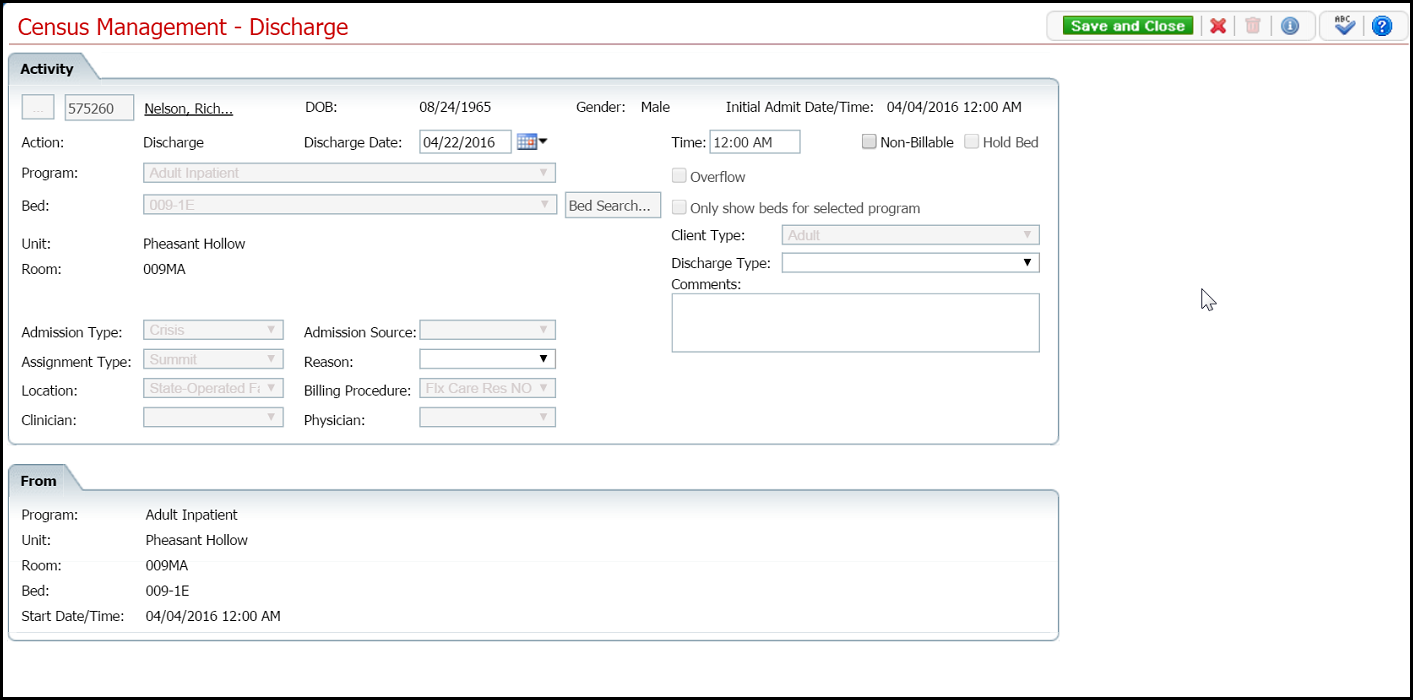Image resolution: width=1413 pixels, height=700 pixels.
Task: Select the From tab
Action: pyautogui.click(x=39, y=481)
